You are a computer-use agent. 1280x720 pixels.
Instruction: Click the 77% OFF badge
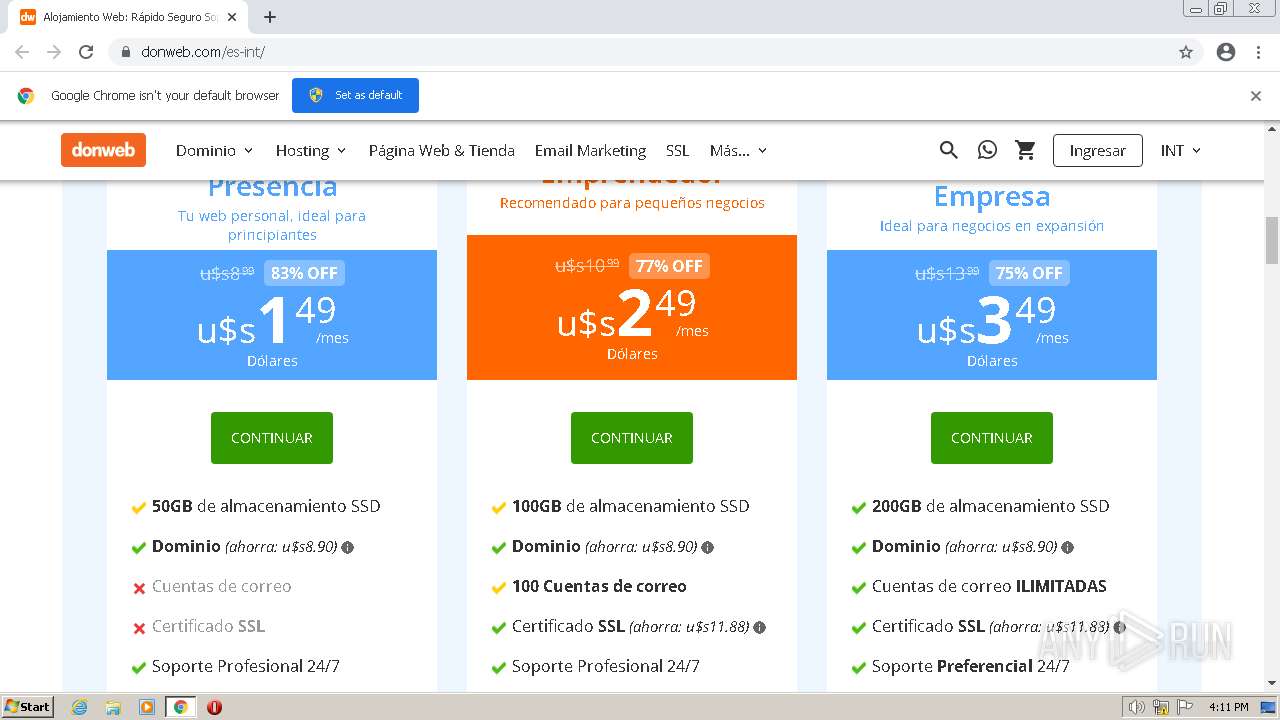pos(669,266)
